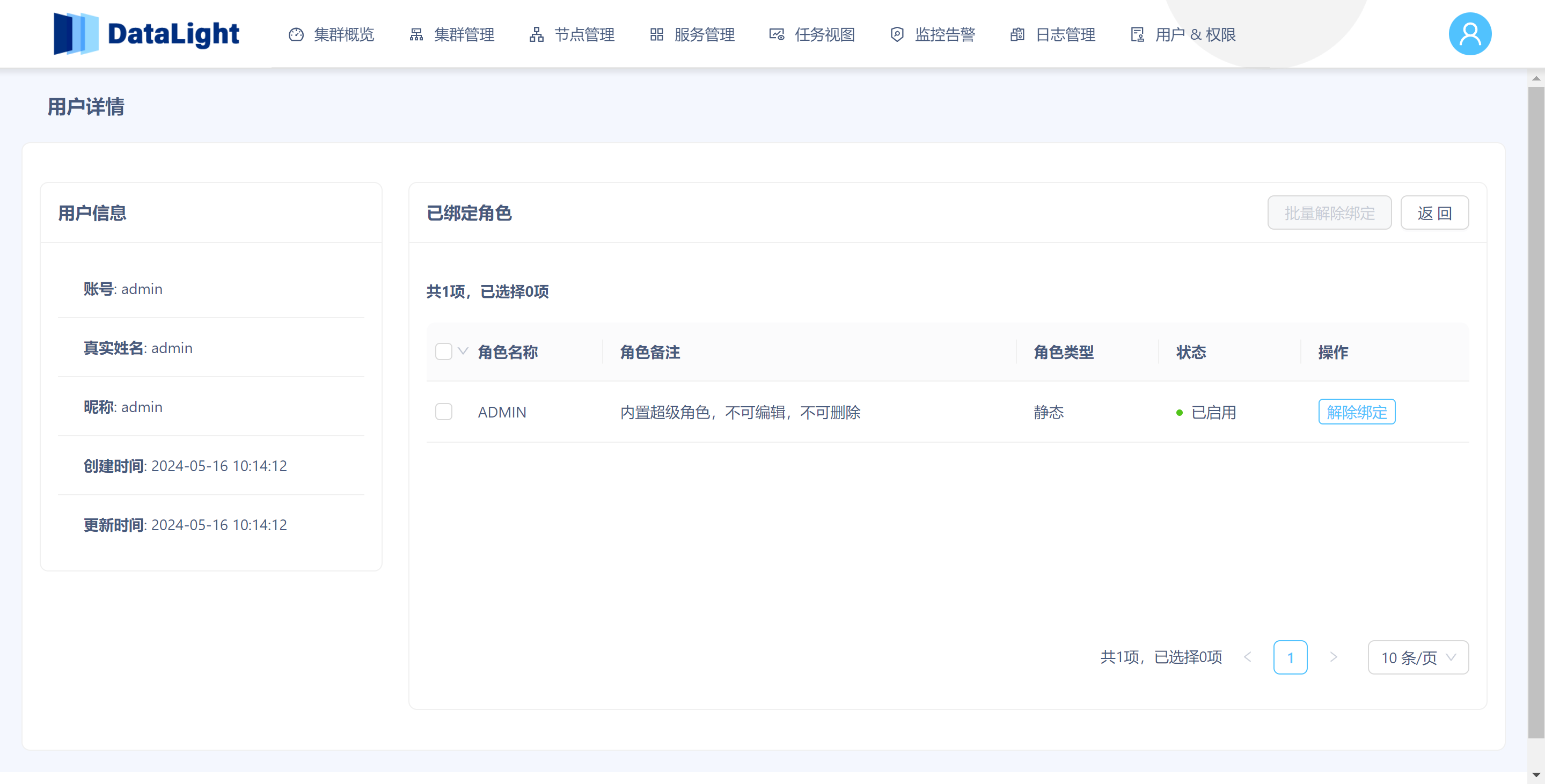The height and width of the screenshot is (784, 1545).
Task: Click the 已启用 status cell
Action: point(1206,412)
